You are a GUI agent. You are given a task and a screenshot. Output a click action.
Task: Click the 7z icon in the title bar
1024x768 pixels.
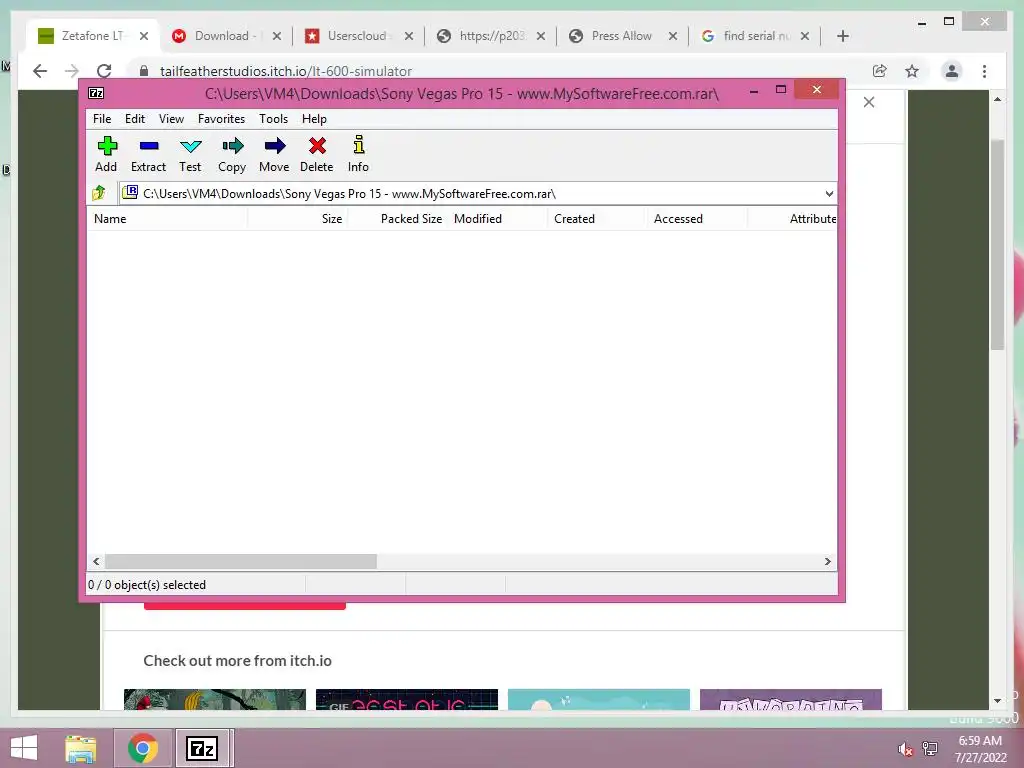click(96, 93)
